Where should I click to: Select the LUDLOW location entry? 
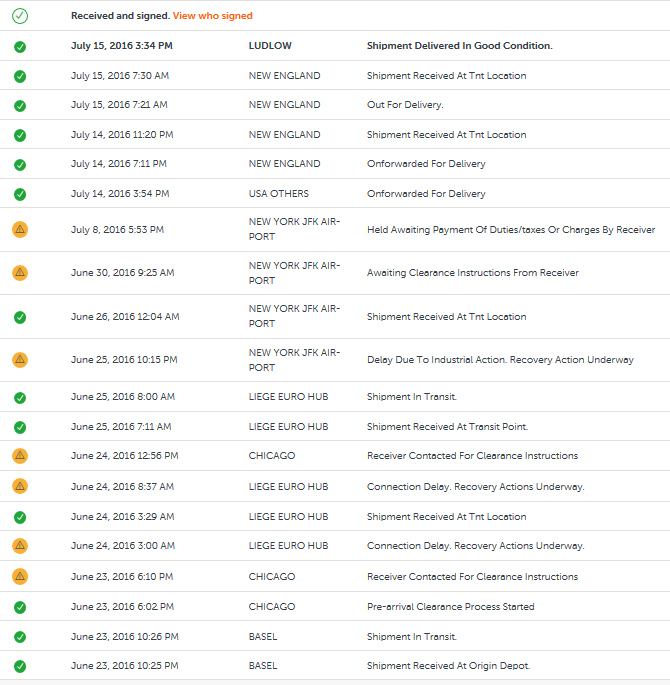(x=270, y=46)
